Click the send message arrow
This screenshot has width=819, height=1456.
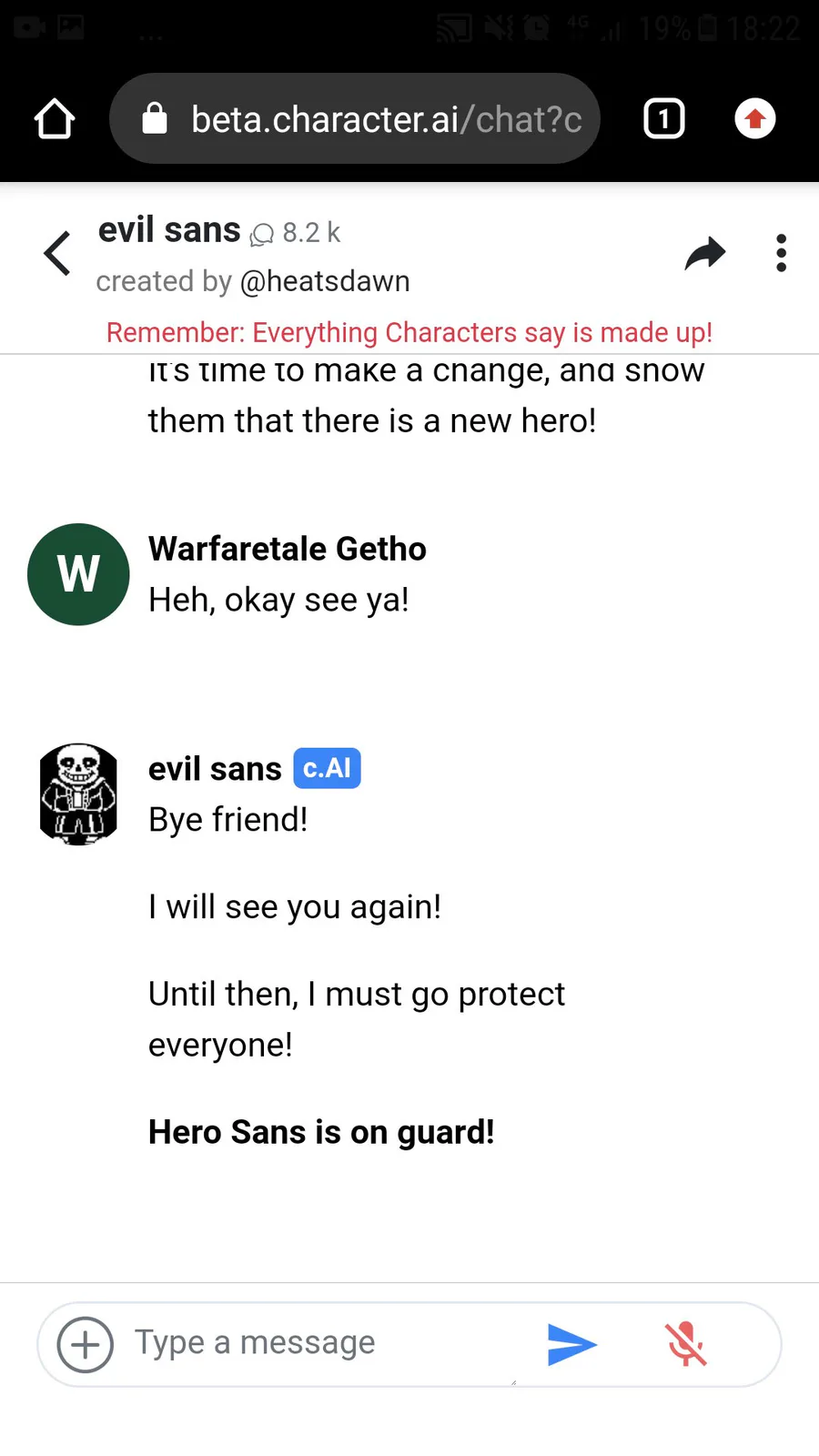571,1344
